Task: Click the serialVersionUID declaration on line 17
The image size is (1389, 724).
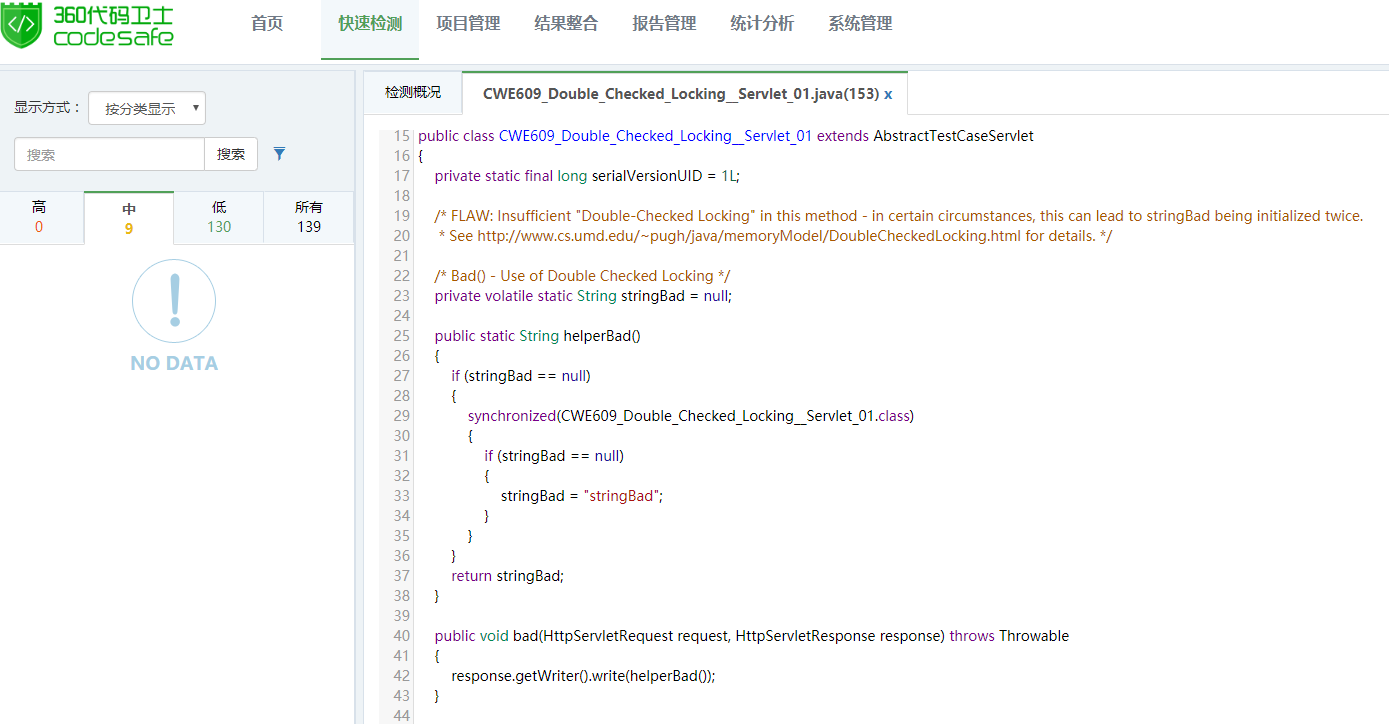Action: tap(587, 176)
